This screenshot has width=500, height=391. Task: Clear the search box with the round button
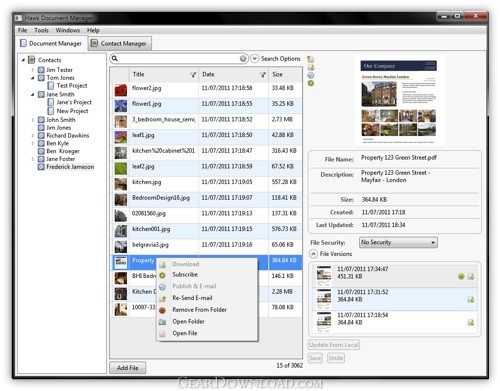click(x=243, y=59)
